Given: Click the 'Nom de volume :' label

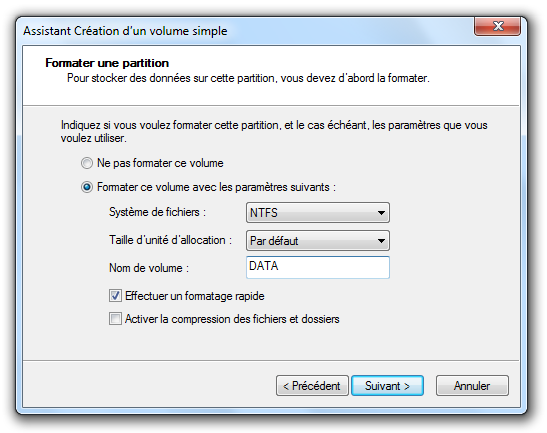Looking at the screenshot, I should pos(149,268).
